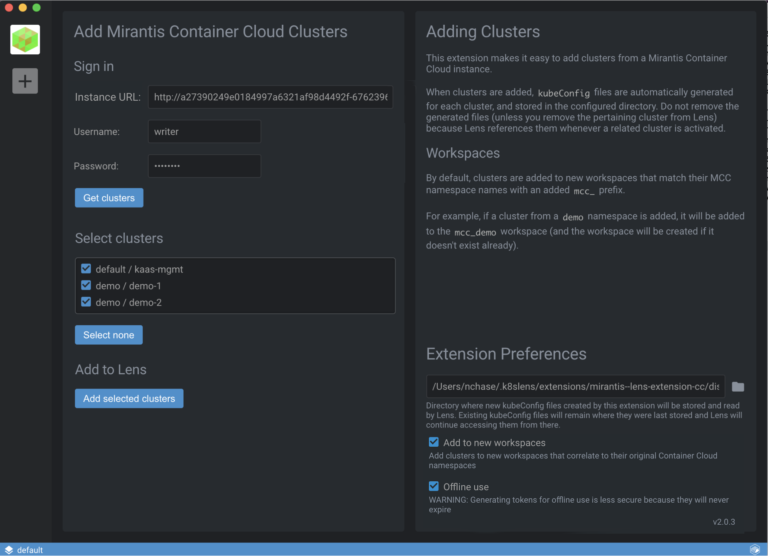This screenshot has height=556, width=768.
Task: Click the kubeConfig directory path field
Action: click(x=575, y=386)
